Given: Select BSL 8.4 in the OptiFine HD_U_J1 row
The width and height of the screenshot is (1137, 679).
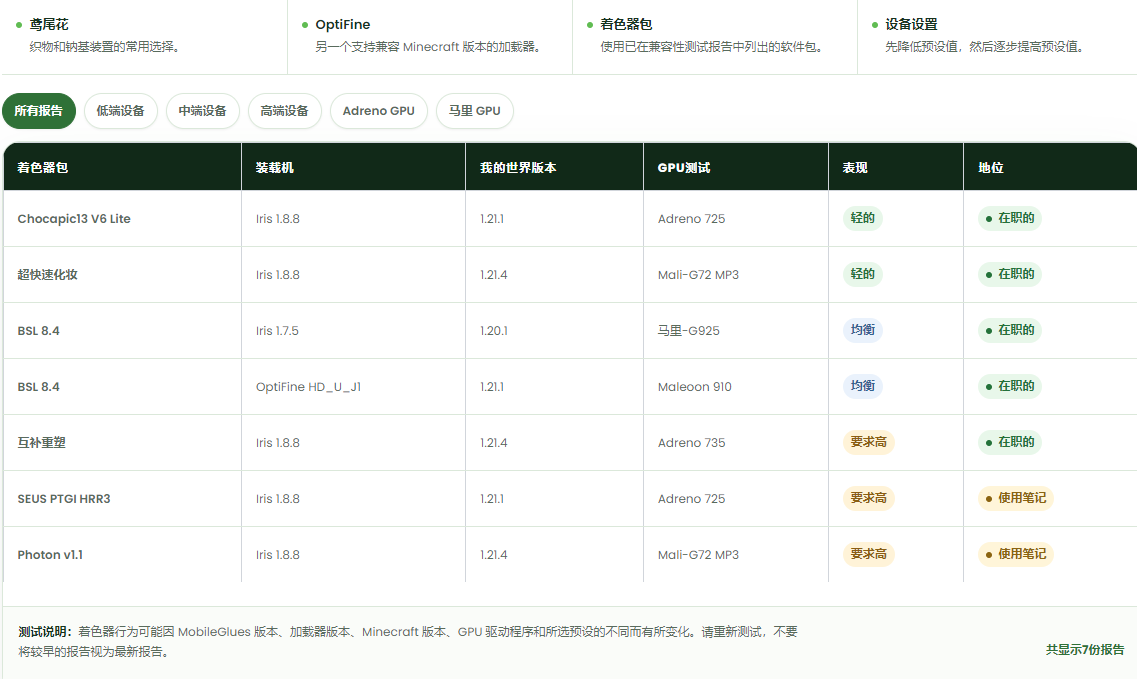Looking at the screenshot, I should 38,387.
